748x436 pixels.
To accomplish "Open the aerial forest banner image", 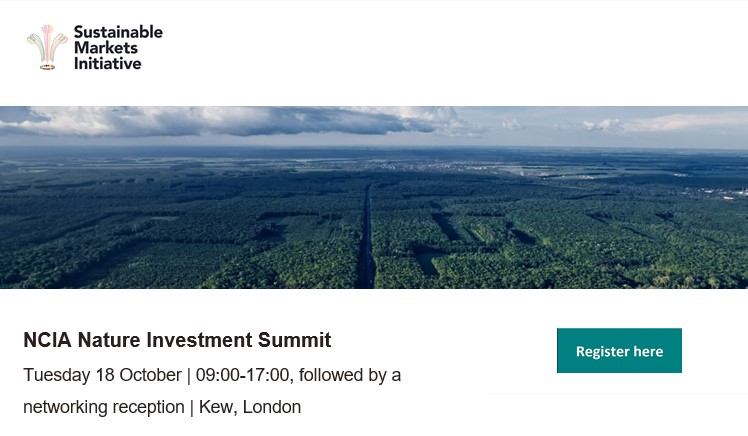I will (374, 198).
